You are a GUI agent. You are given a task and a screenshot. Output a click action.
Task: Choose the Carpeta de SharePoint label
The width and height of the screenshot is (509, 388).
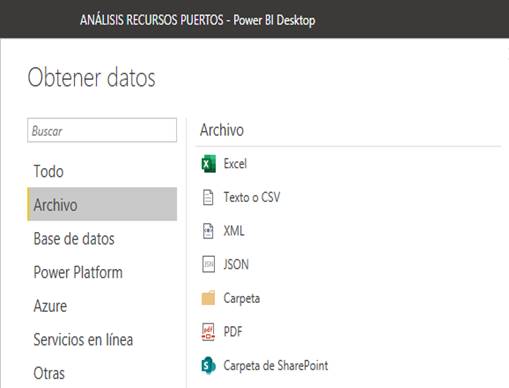point(276,366)
